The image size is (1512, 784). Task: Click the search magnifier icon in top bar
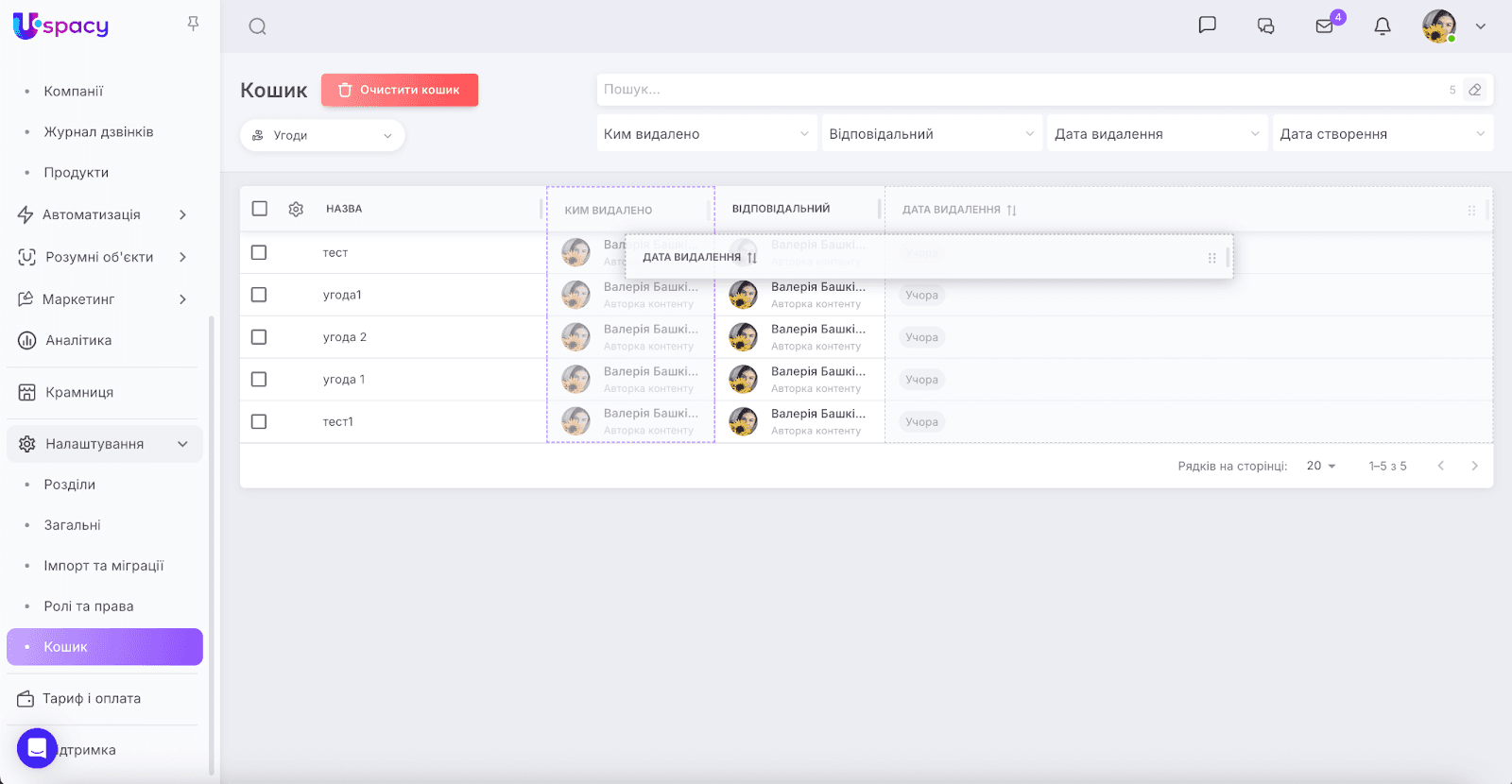pos(257,26)
